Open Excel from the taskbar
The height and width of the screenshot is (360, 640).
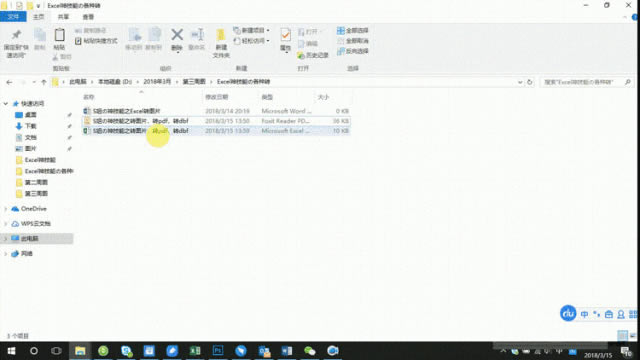195,351
